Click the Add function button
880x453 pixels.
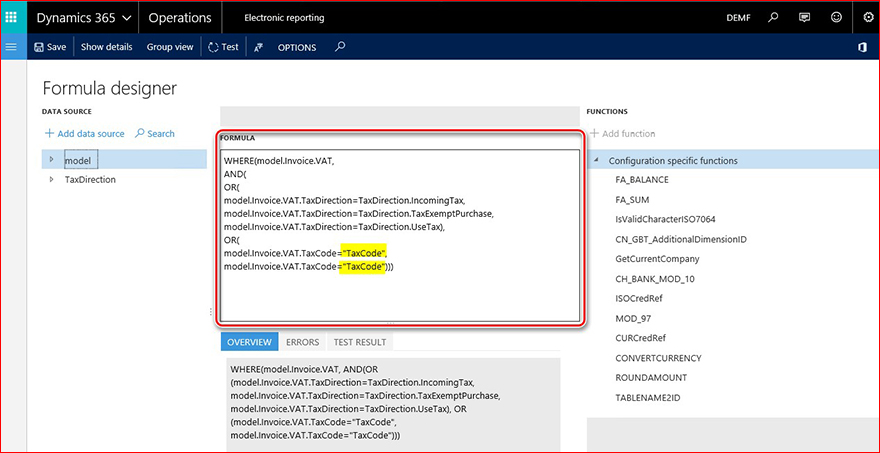pyautogui.click(x=622, y=134)
